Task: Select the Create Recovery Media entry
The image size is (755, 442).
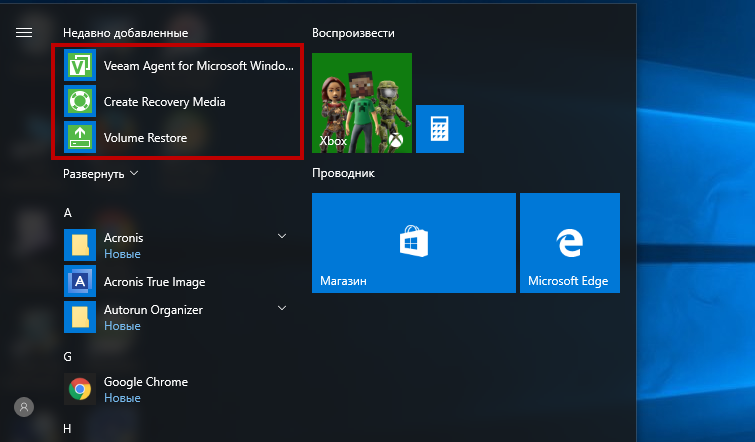Action: point(179,101)
